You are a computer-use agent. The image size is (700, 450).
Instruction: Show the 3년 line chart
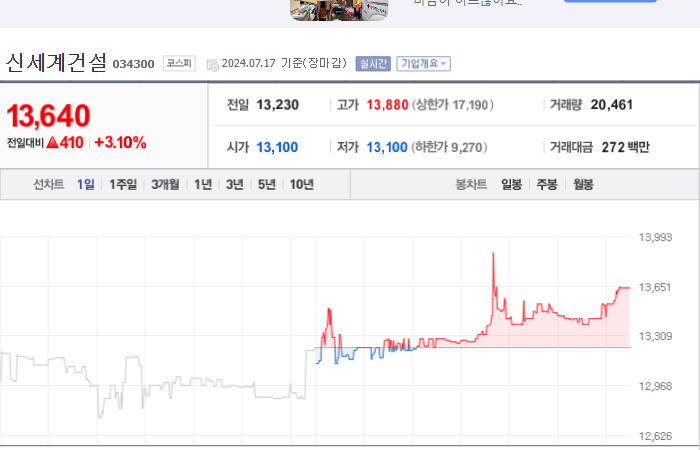[235, 184]
